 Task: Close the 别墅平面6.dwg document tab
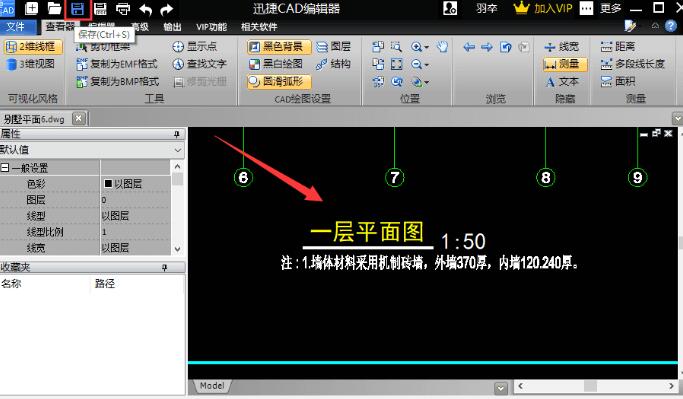tap(78, 118)
